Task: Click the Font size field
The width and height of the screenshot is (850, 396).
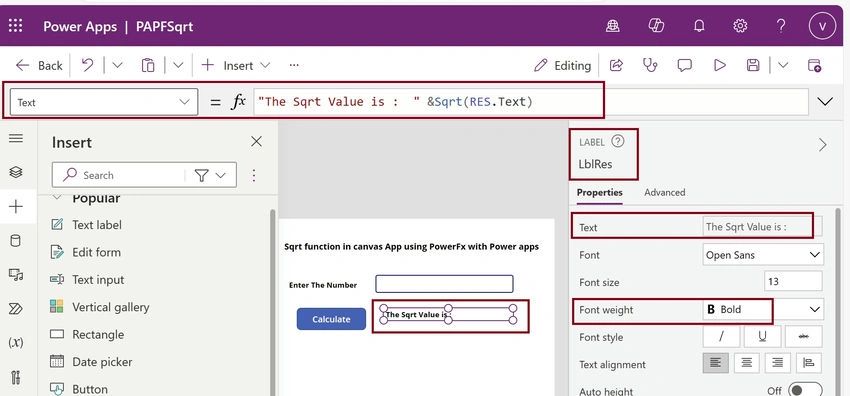Action: [793, 282]
